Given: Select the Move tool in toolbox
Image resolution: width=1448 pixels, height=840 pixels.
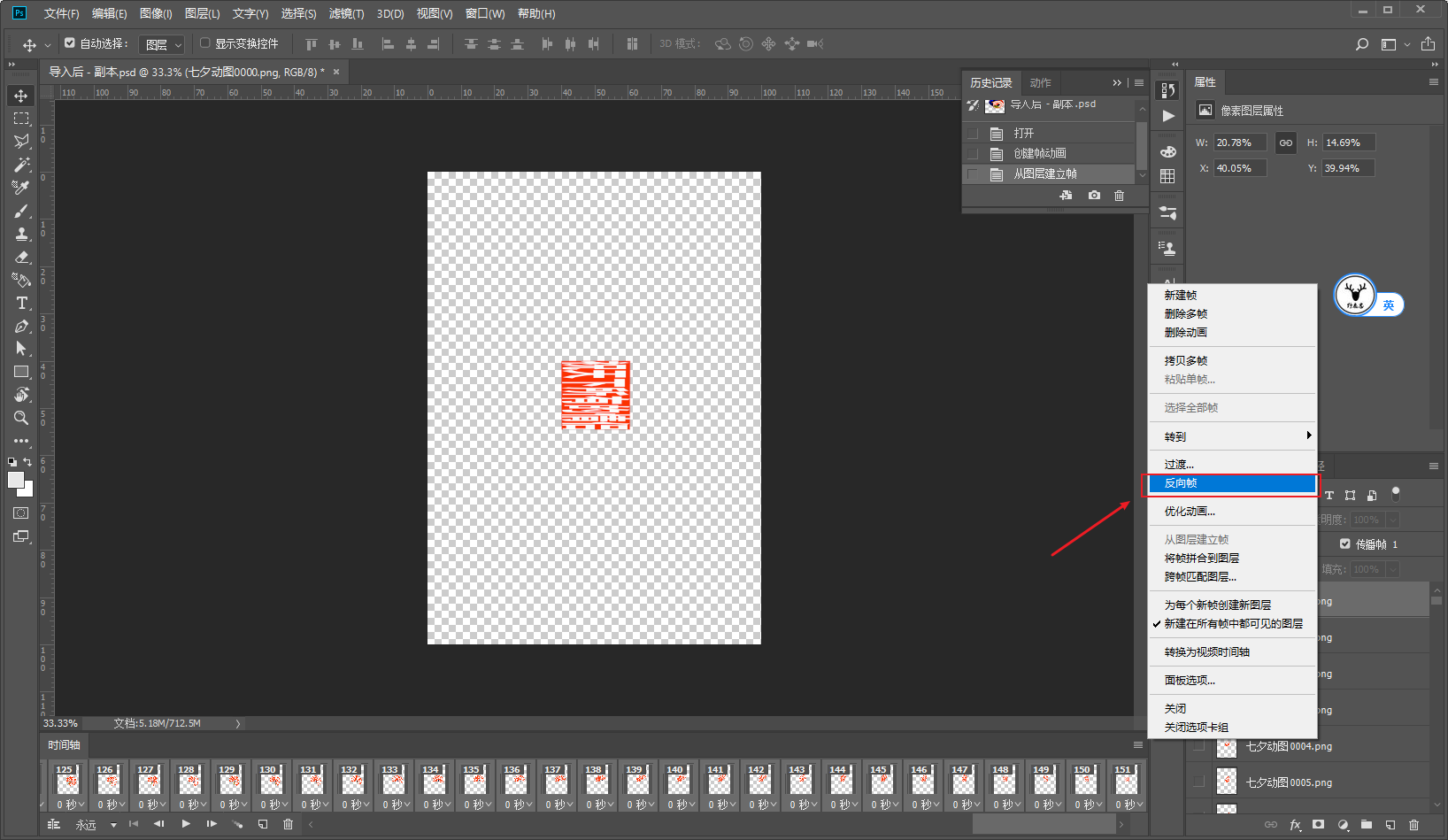Looking at the screenshot, I should click(21, 96).
